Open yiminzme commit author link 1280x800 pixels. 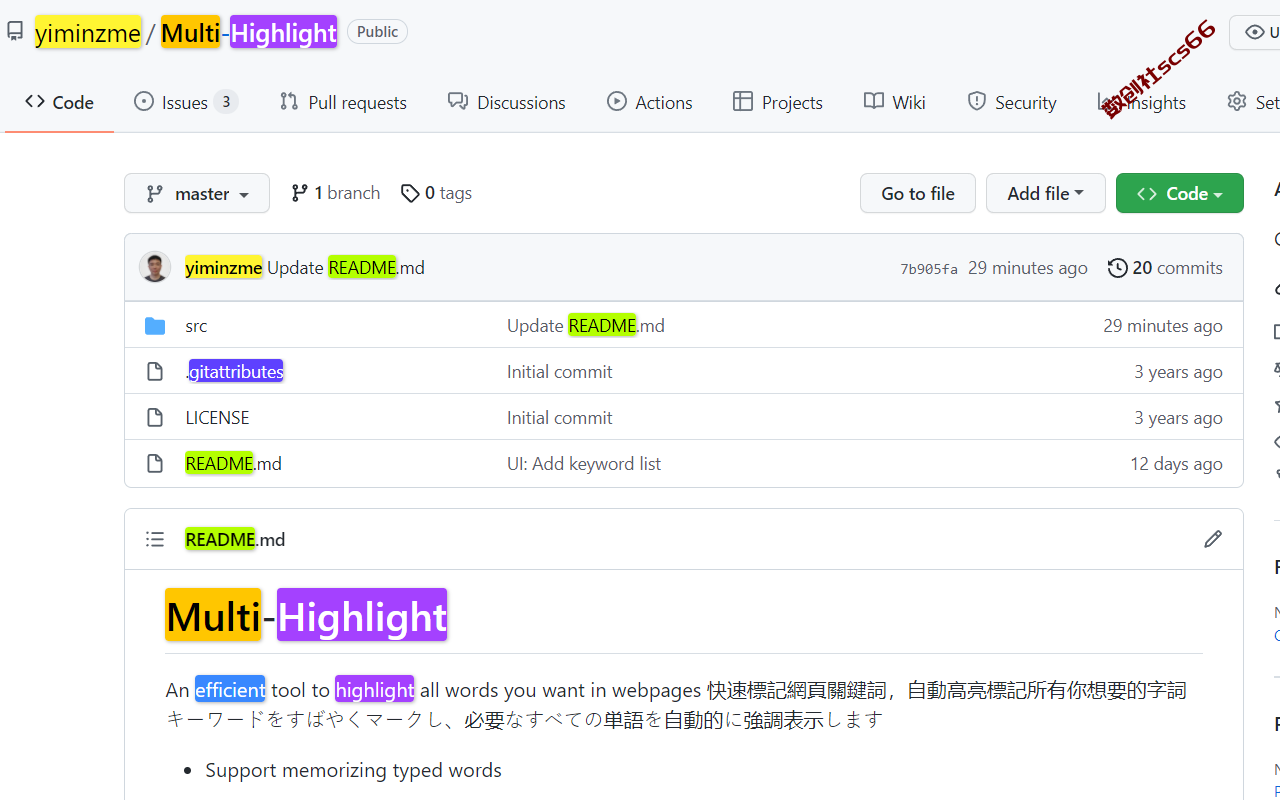(x=224, y=267)
